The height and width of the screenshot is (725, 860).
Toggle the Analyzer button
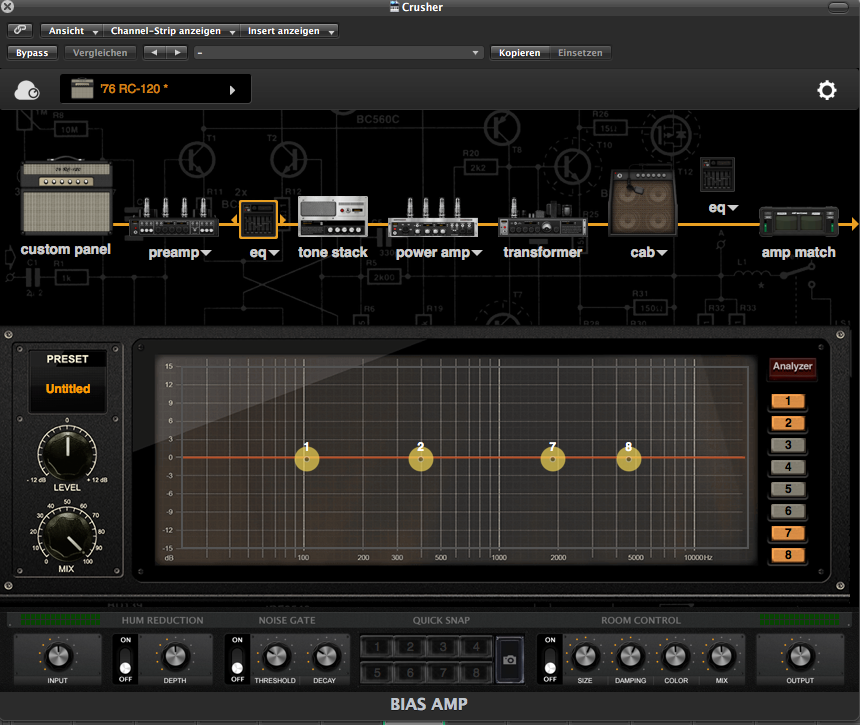tap(793, 366)
